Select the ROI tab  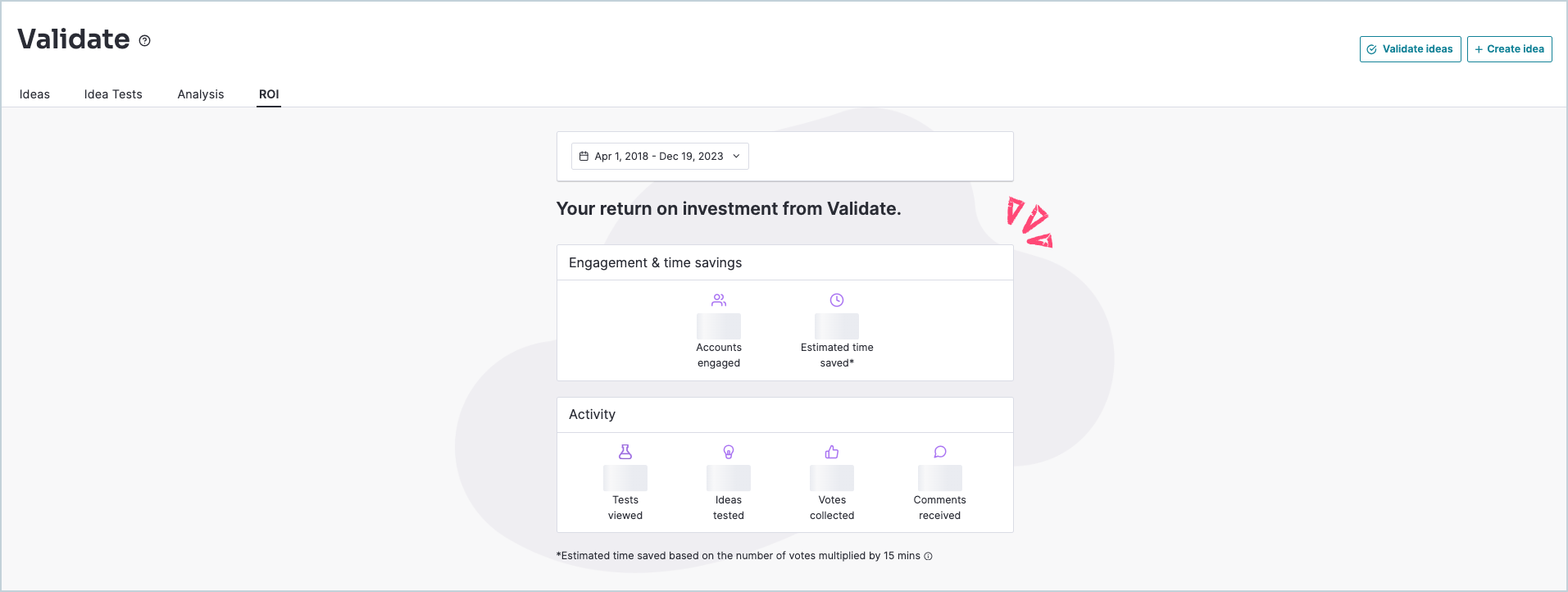(x=269, y=94)
